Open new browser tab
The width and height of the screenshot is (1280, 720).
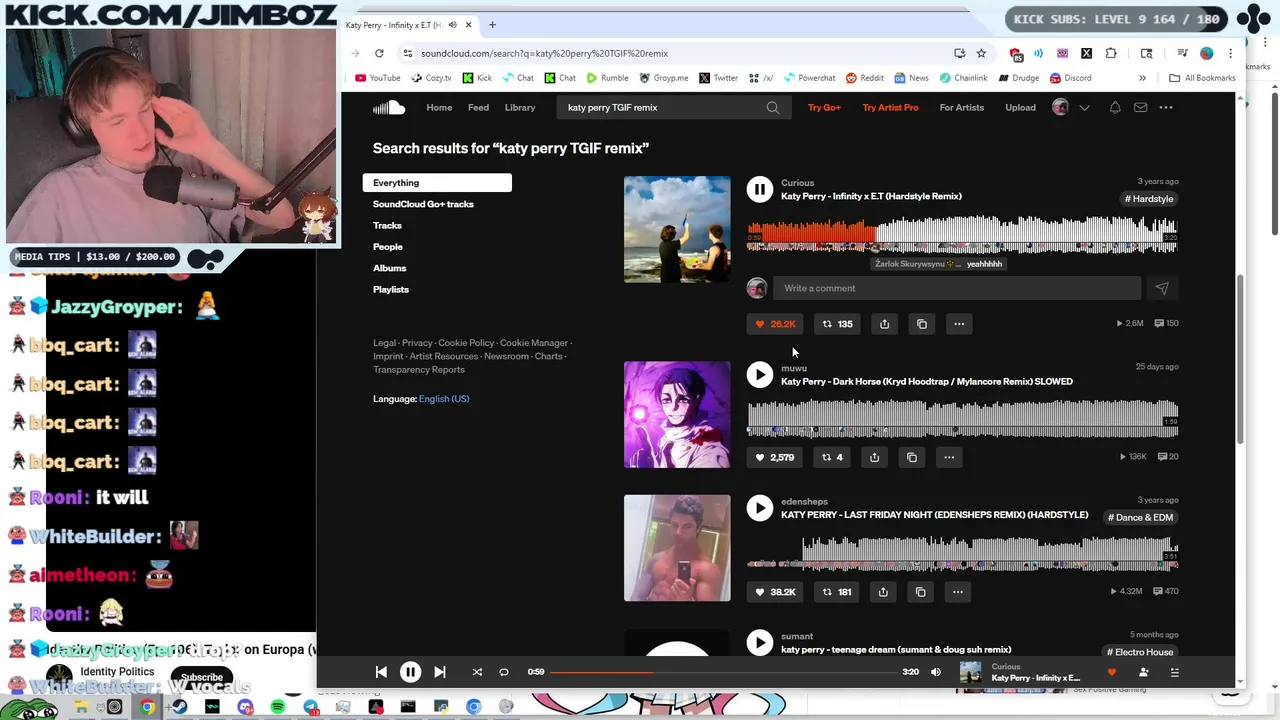pos(492,25)
